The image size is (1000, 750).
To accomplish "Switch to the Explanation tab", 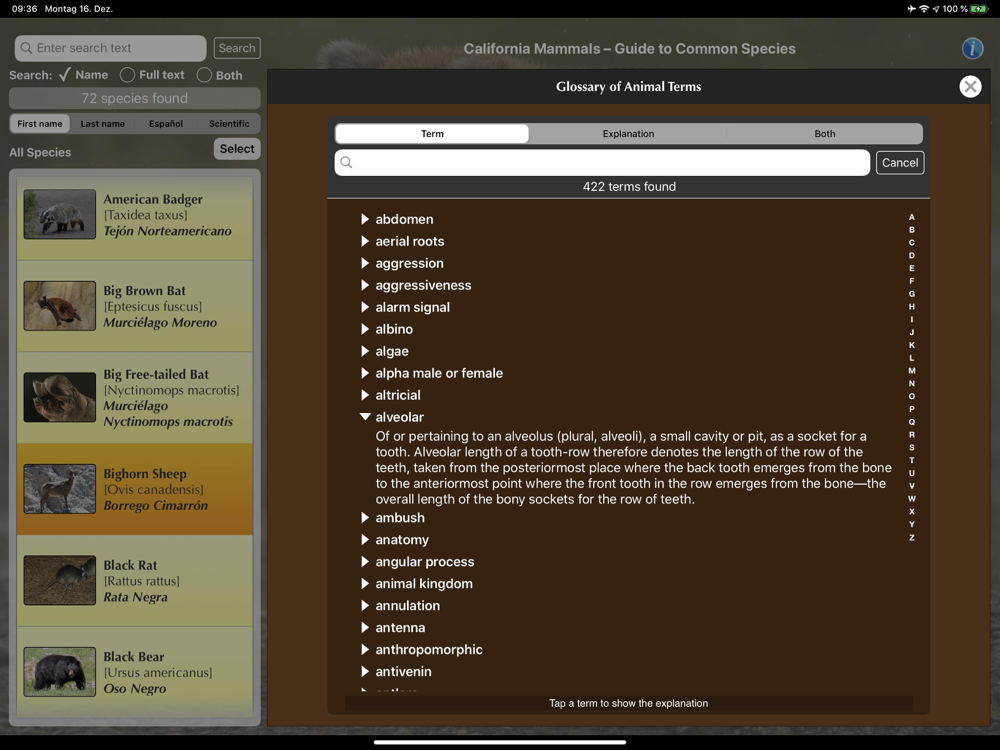I will 628,133.
